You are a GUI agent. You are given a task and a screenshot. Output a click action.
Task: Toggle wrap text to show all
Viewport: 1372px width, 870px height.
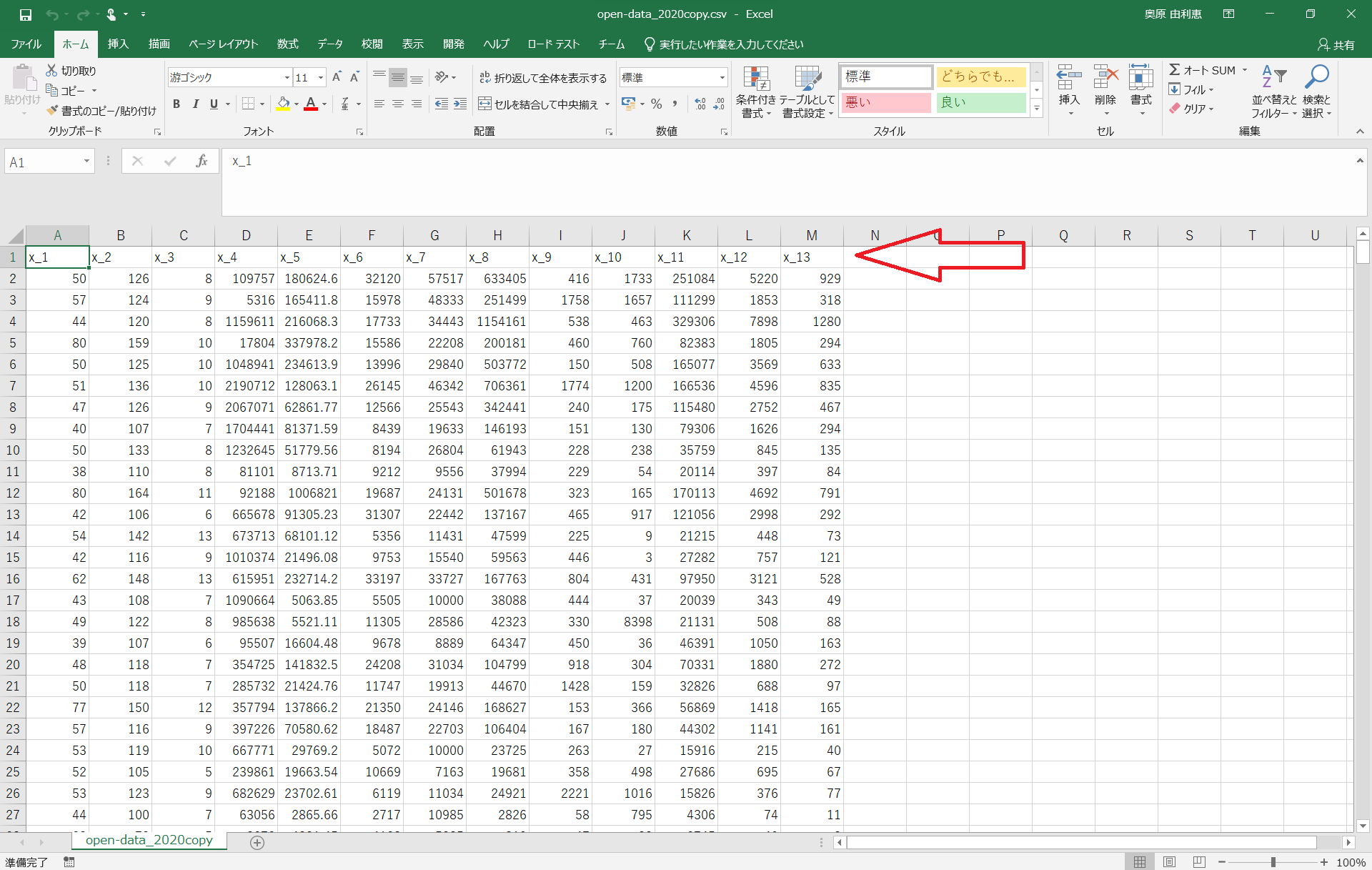pos(543,78)
